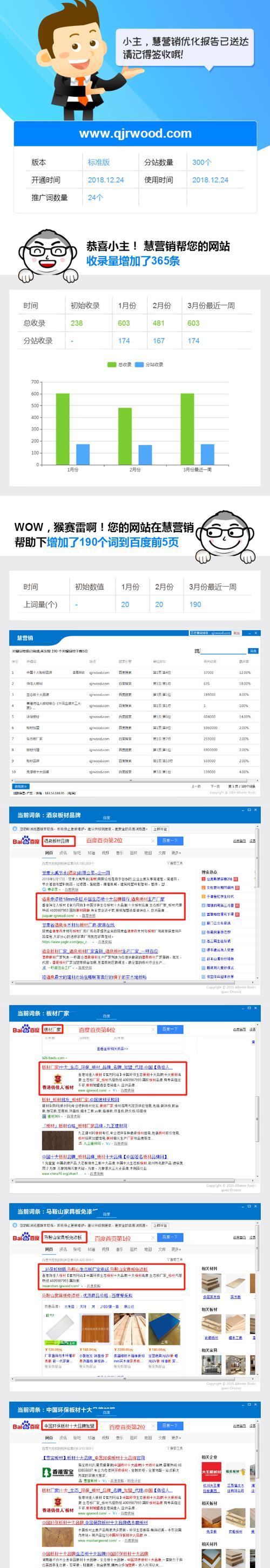The image size is (270, 1568).
Task: Open the 图片 tab in the 酒泉板材品牌 results
Action: tap(134, 853)
